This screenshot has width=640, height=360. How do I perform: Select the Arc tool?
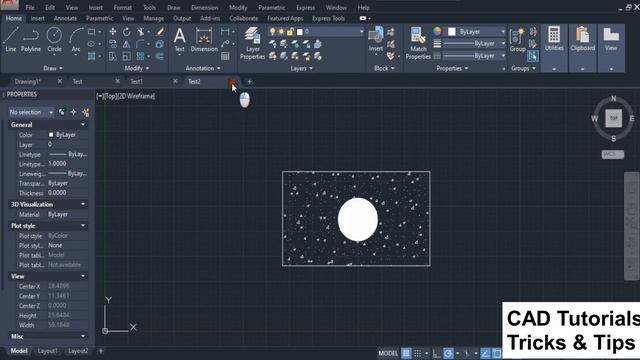76,40
